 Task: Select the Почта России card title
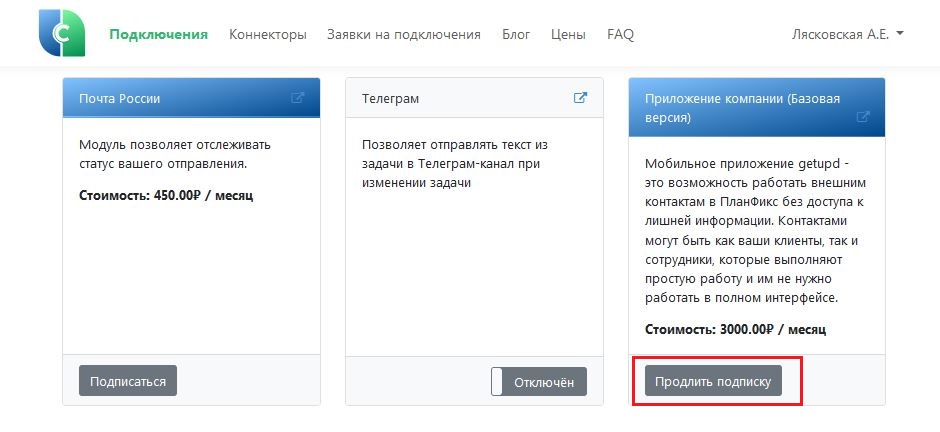(x=119, y=98)
